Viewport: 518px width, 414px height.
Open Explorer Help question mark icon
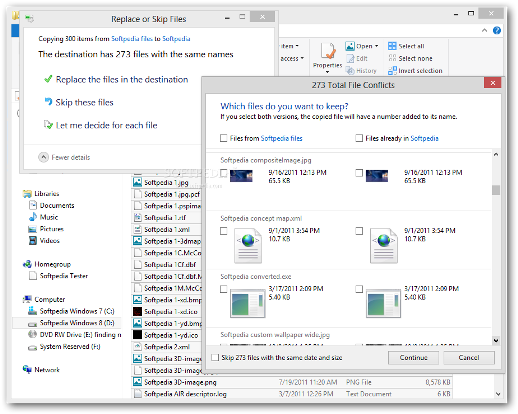(x=497, y=30)
